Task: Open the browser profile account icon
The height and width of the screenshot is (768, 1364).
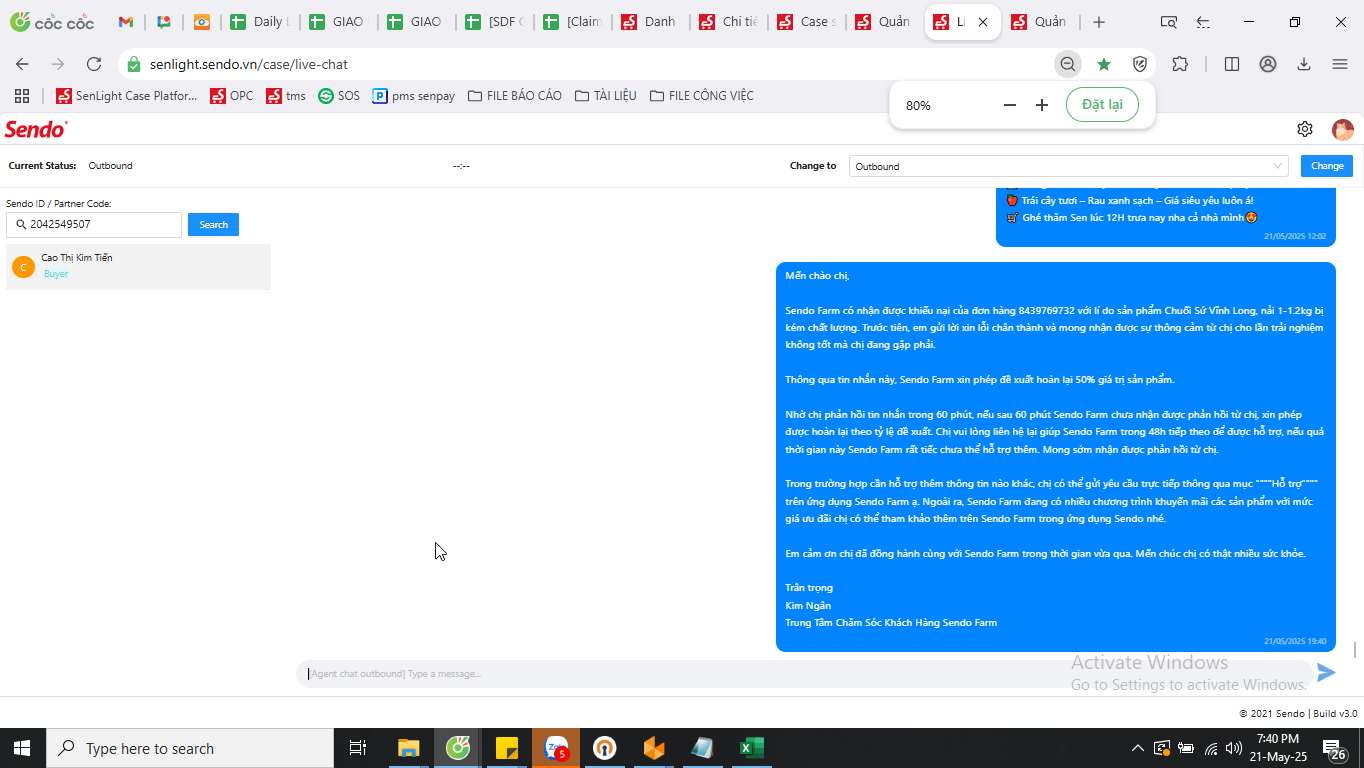Action: click(1268, 64)
